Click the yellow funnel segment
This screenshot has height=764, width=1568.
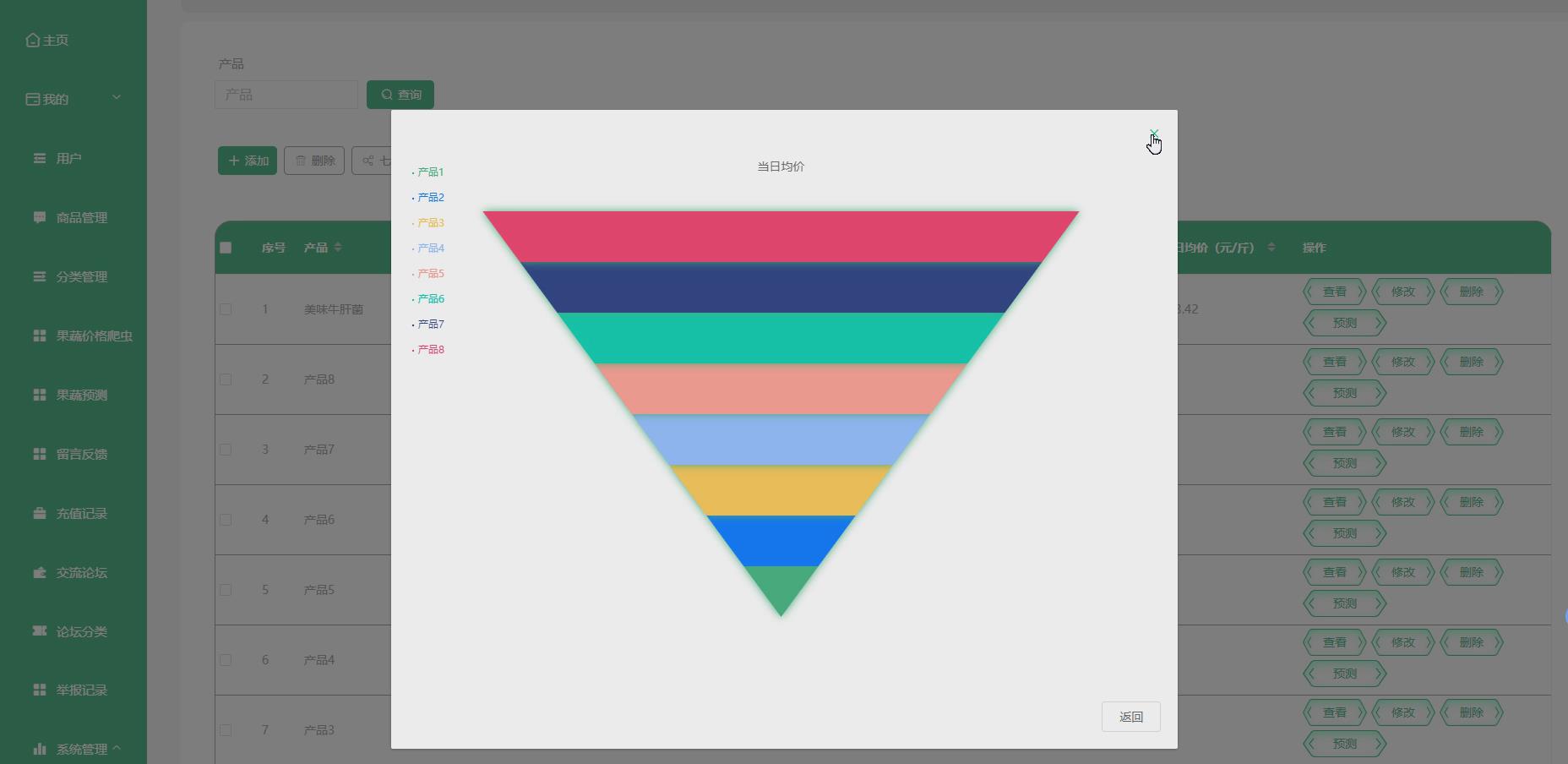781,490
